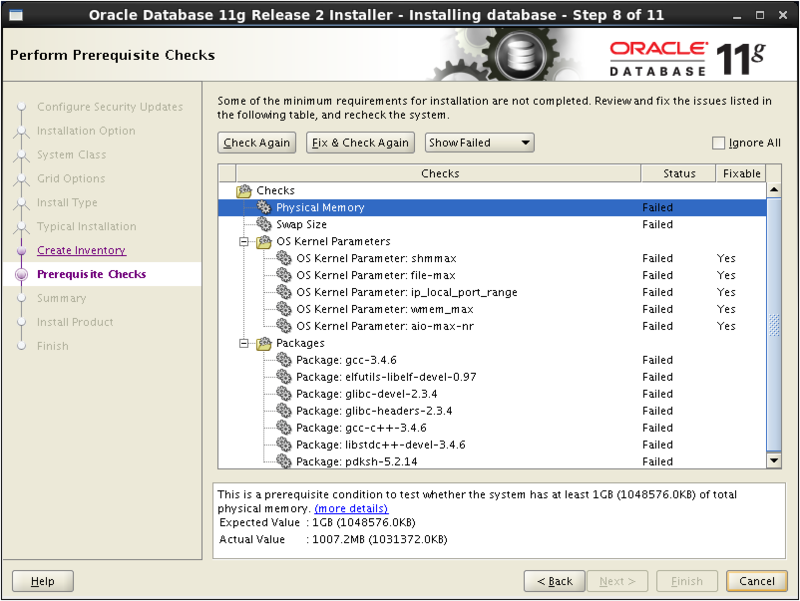The height and width of the screenshot is (601, 800).
Task: Sort by the Status column header
Action: 679,173
